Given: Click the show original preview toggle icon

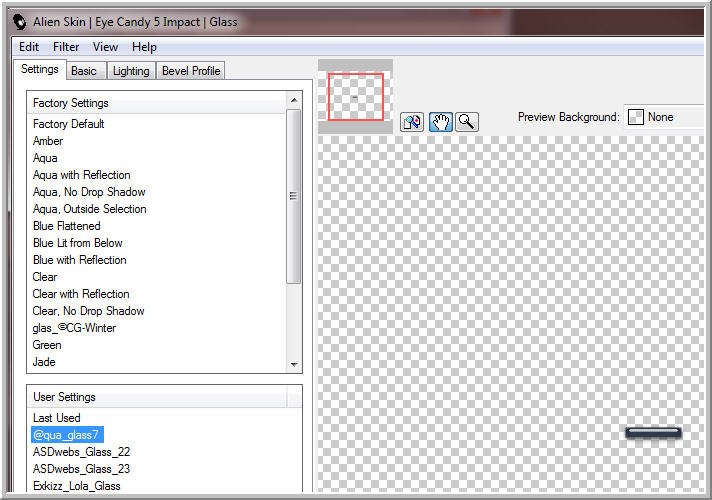Looking at the screenshot, I should pos(412,122).
